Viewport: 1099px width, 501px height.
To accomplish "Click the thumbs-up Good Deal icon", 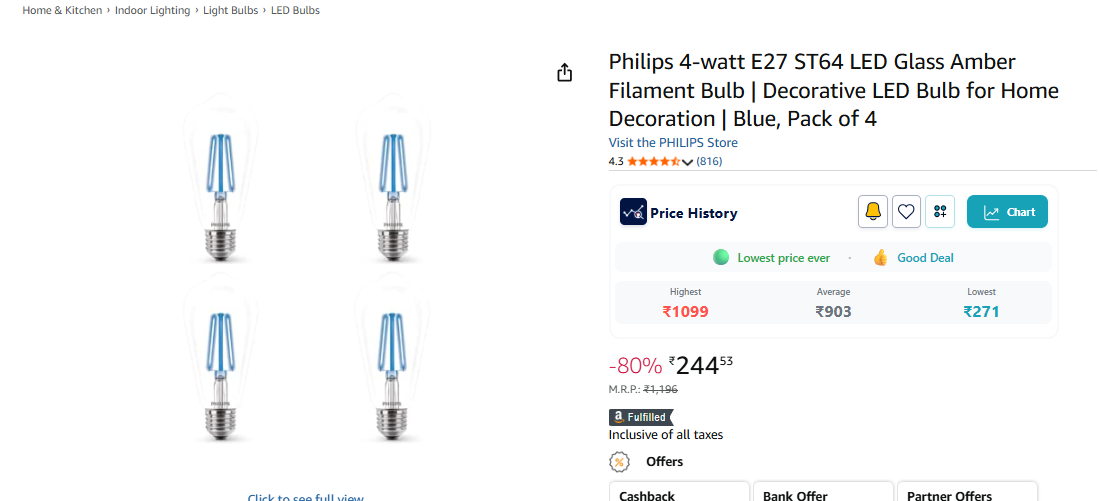I will point(880,257).
